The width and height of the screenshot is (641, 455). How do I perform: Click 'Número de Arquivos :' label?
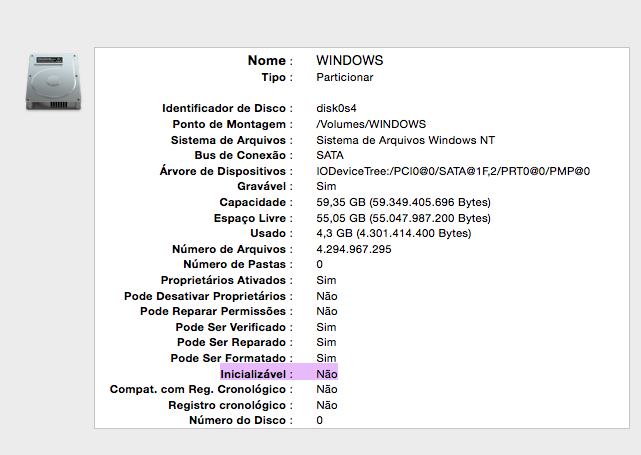coord(233,249)
